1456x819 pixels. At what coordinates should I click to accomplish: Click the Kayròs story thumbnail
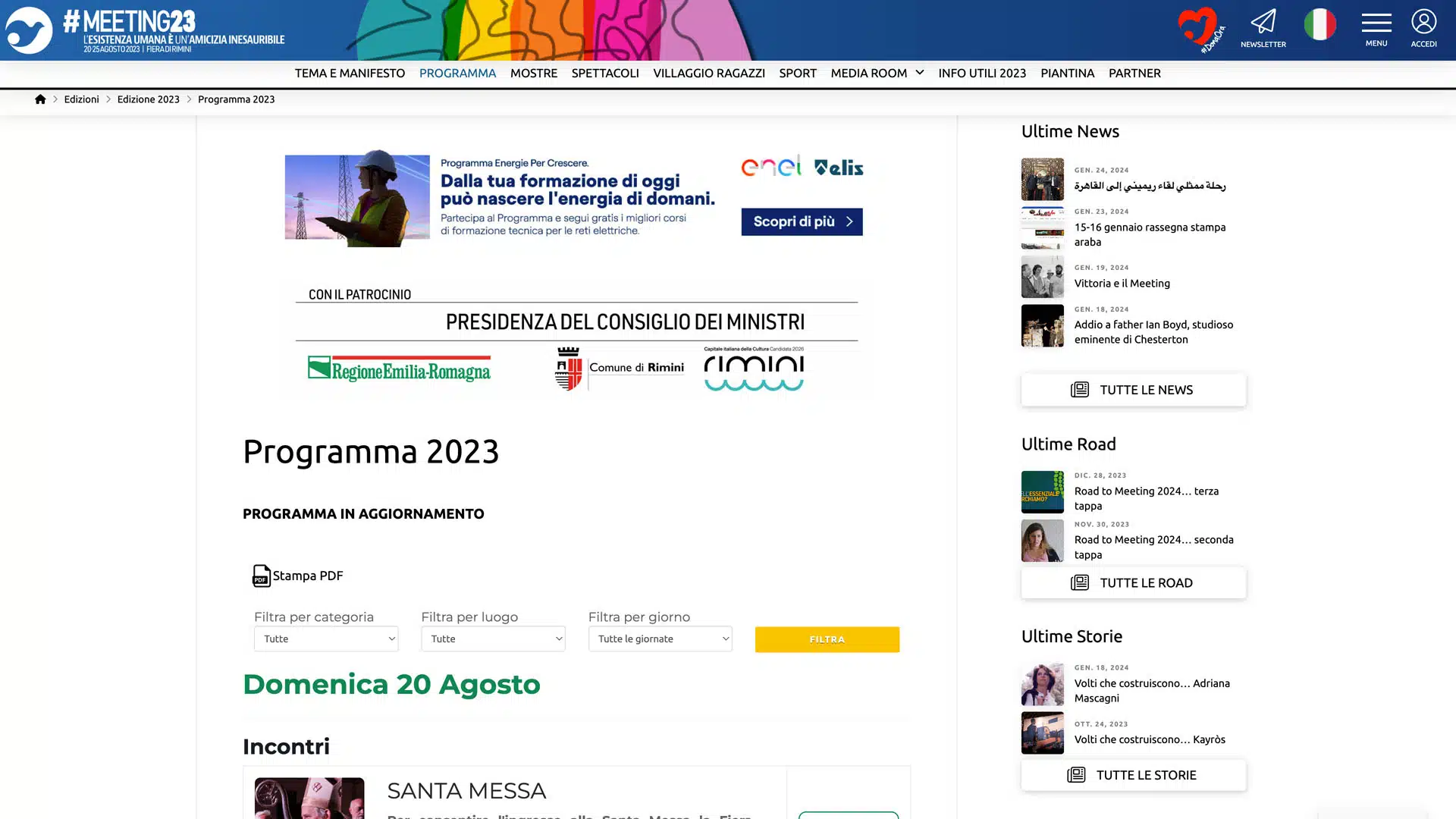(1042, 733)
